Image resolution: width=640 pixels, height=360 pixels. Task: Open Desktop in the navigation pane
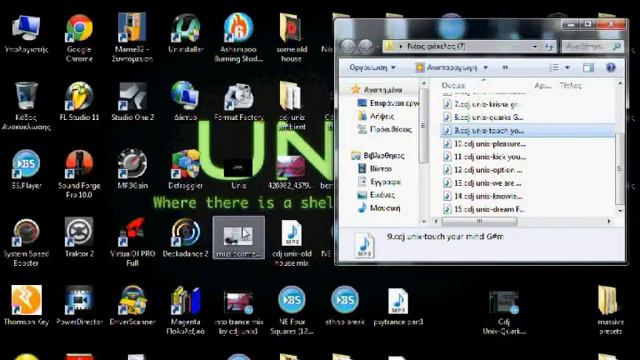pos(388,103)
